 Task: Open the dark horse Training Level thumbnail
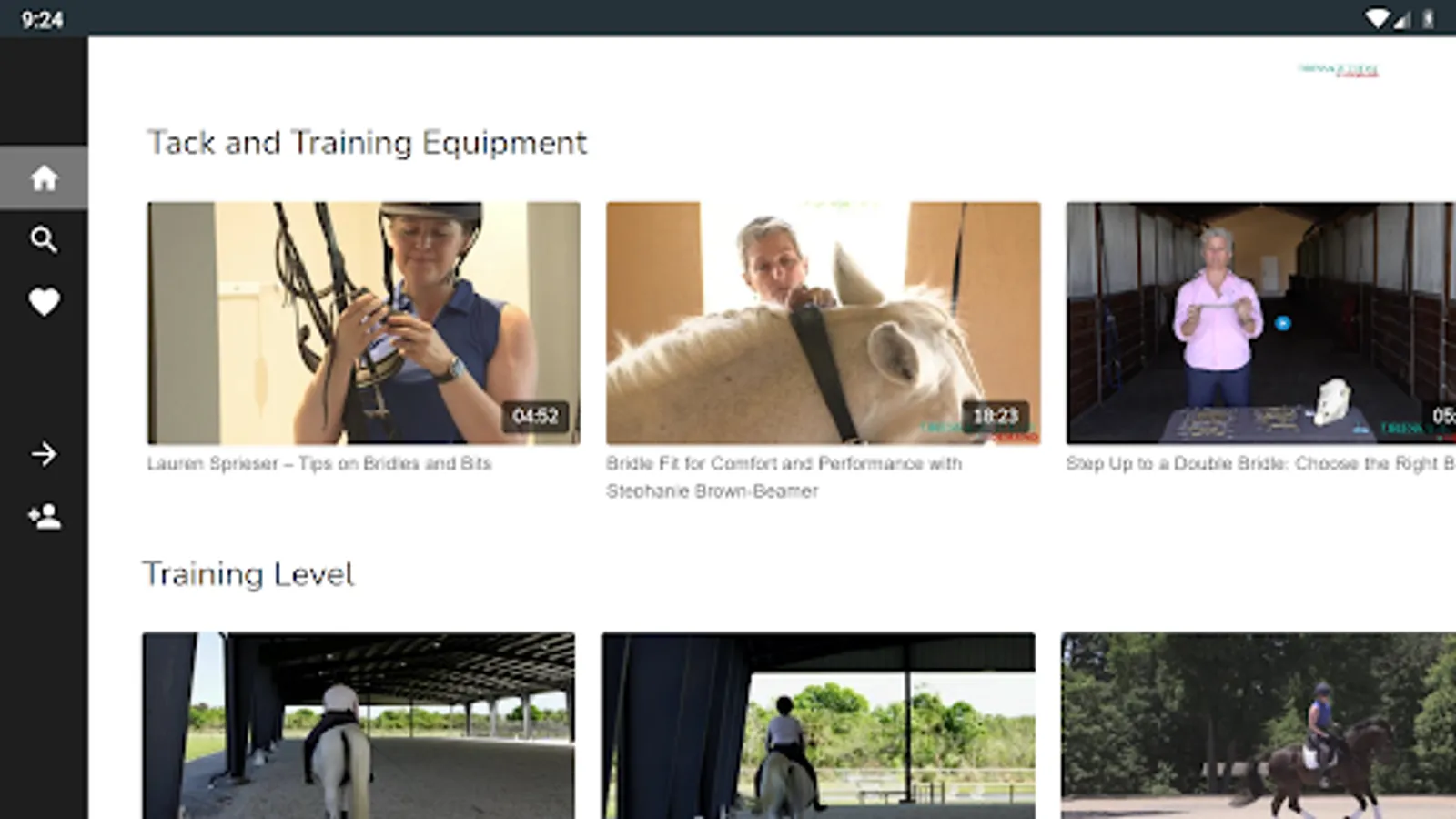tap(1259, 725)
